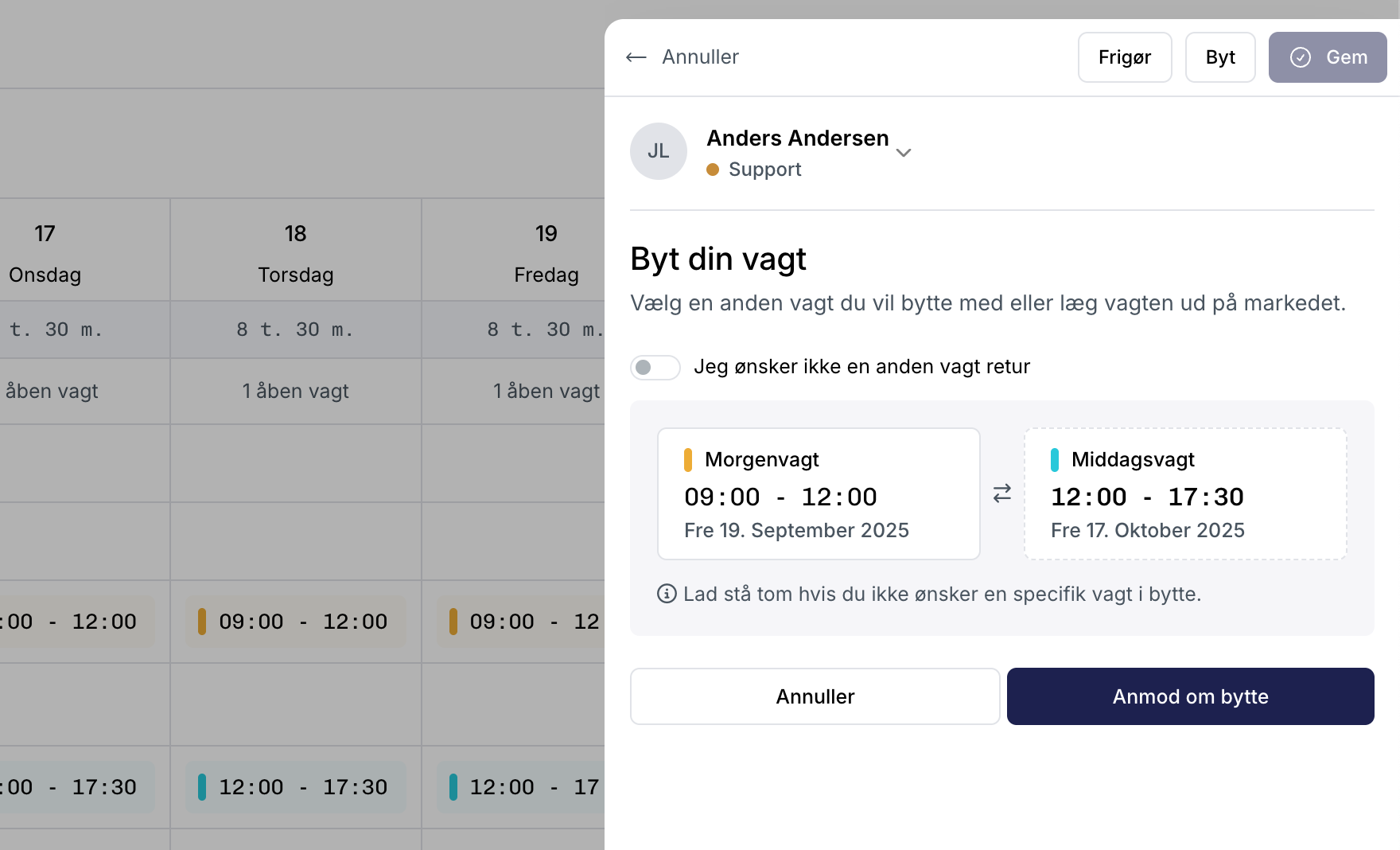
Task: Switch to the Byt option
Action: click(x=1219, y=57)
